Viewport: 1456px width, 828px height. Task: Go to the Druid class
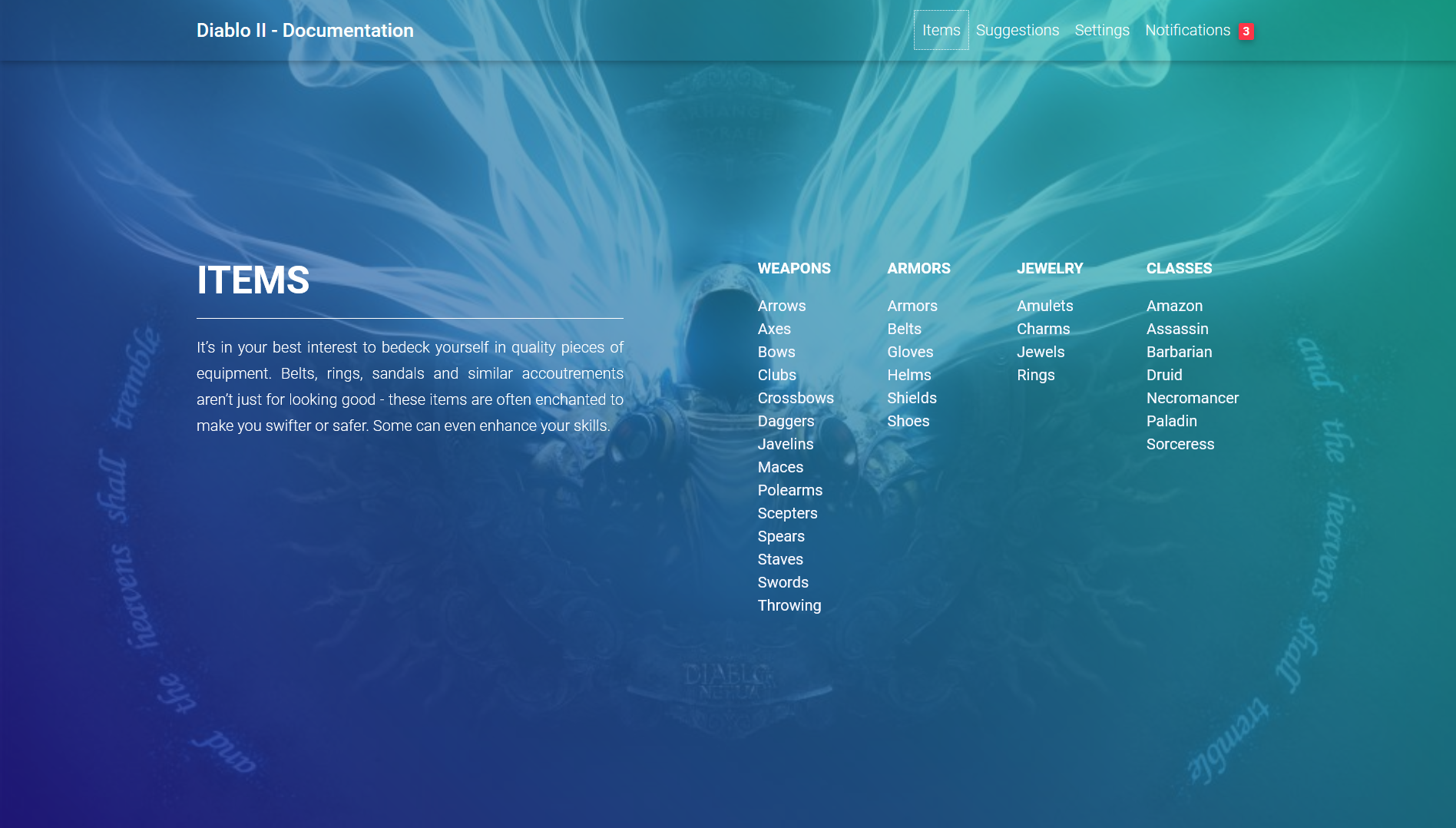1164,375
